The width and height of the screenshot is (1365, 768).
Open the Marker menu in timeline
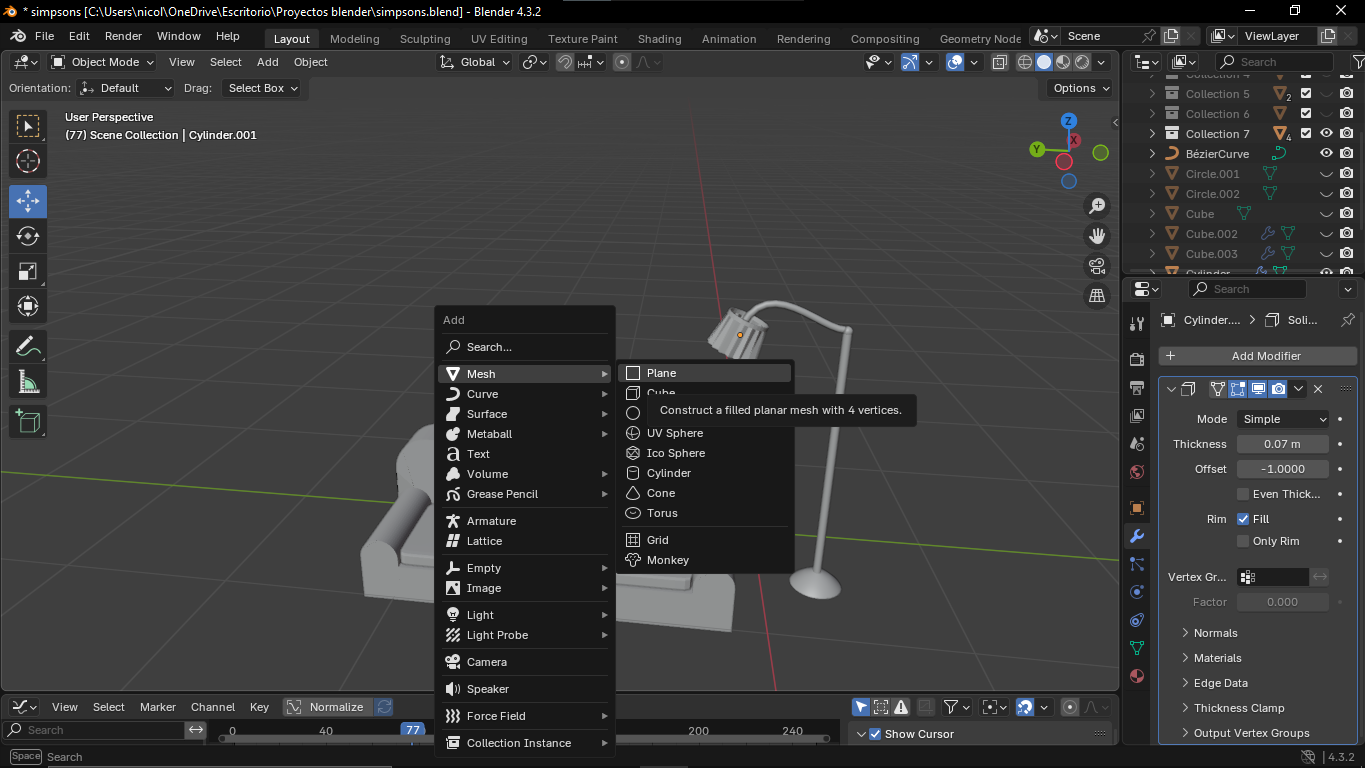tap(157, 707)
